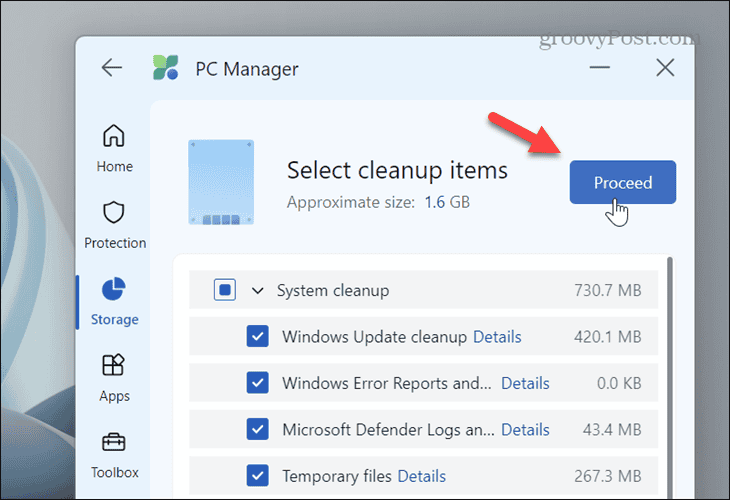Open Details for Microsoft Defender Logs
The height and width of the screenshot is (500, 730).
point(525,429)
